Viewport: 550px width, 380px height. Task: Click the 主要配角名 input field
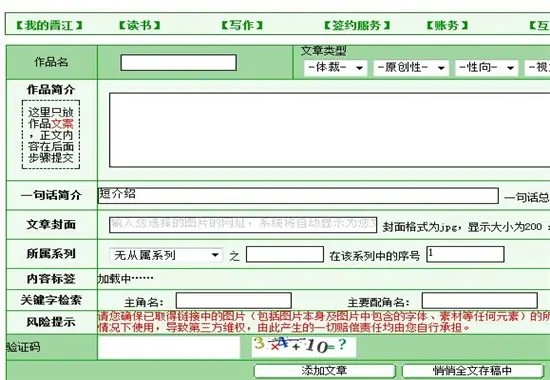pyautogui.click(x=479, y=301)
